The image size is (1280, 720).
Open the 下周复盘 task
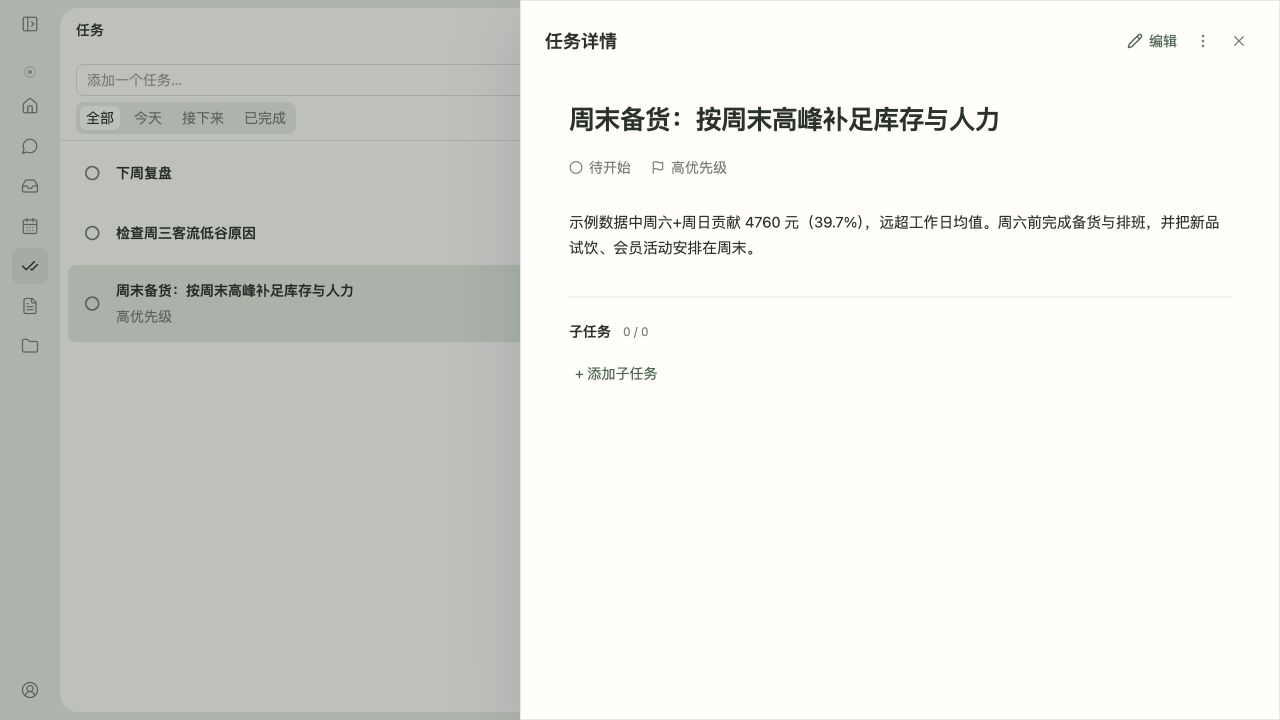pyautogui.click(x=144, y=173)
